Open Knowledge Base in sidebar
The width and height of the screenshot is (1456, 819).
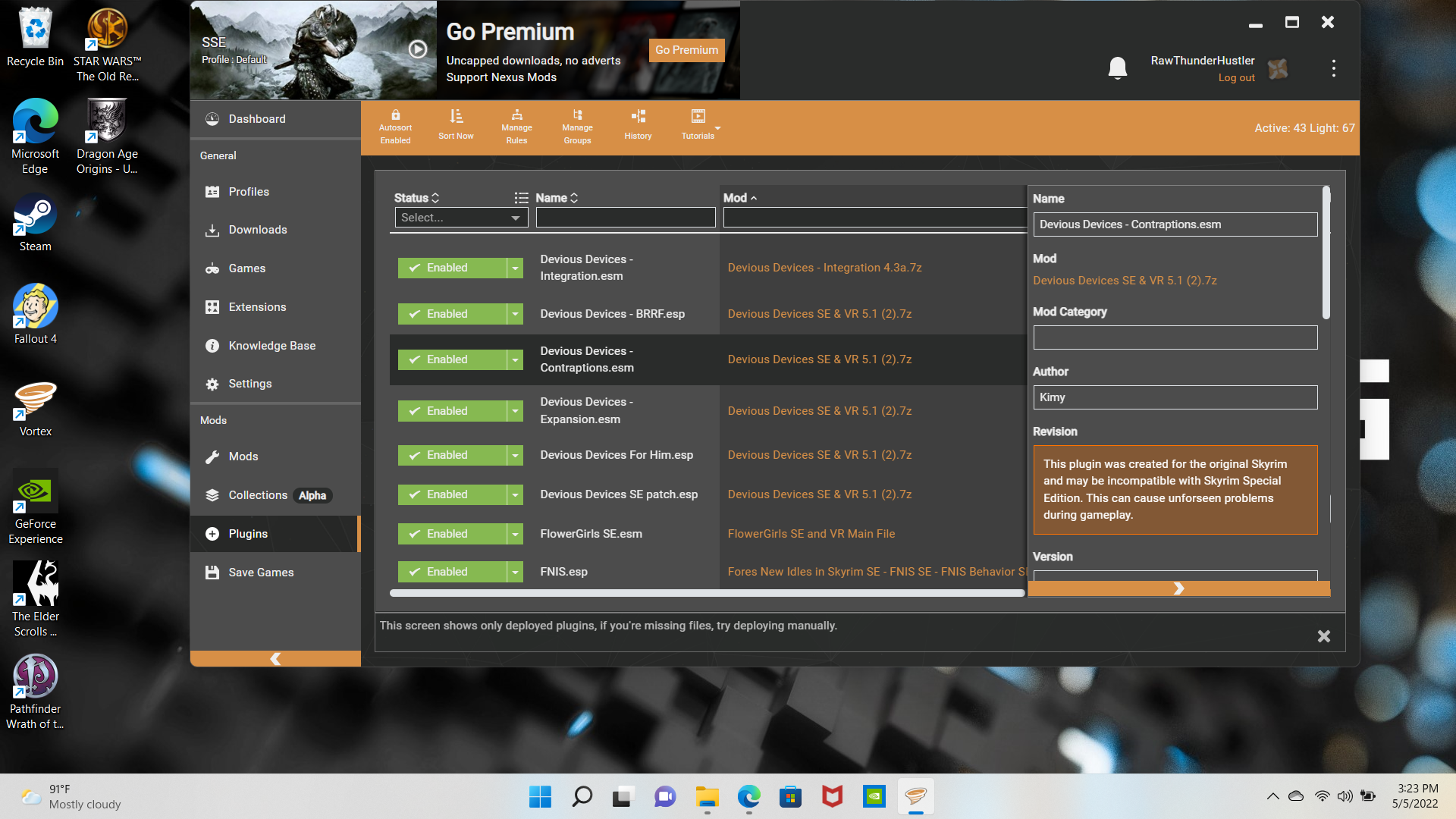click(x=275, y=346)
